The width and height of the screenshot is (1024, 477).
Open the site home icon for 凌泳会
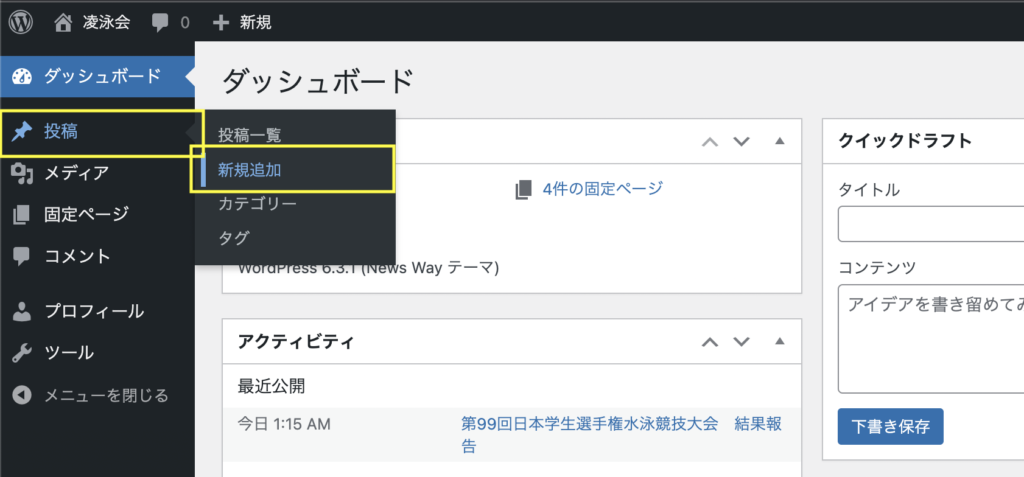pos(65,21)
